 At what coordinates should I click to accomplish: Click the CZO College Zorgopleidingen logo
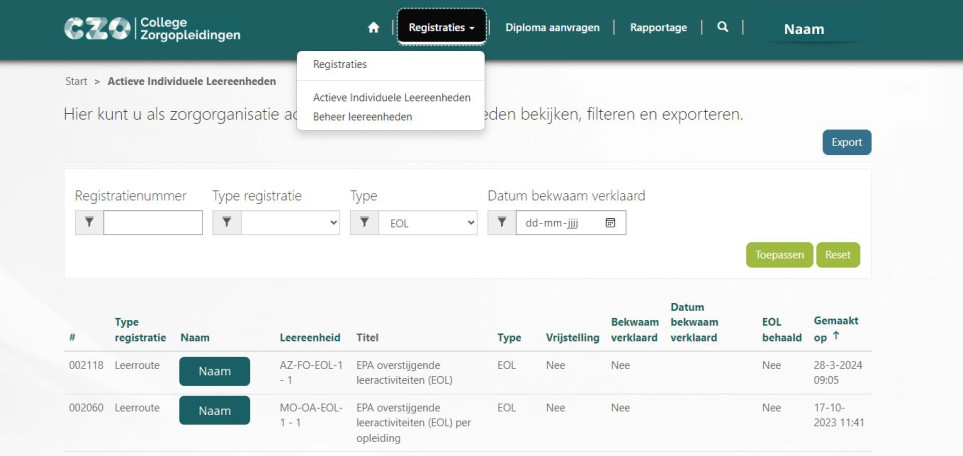point(152,29)
